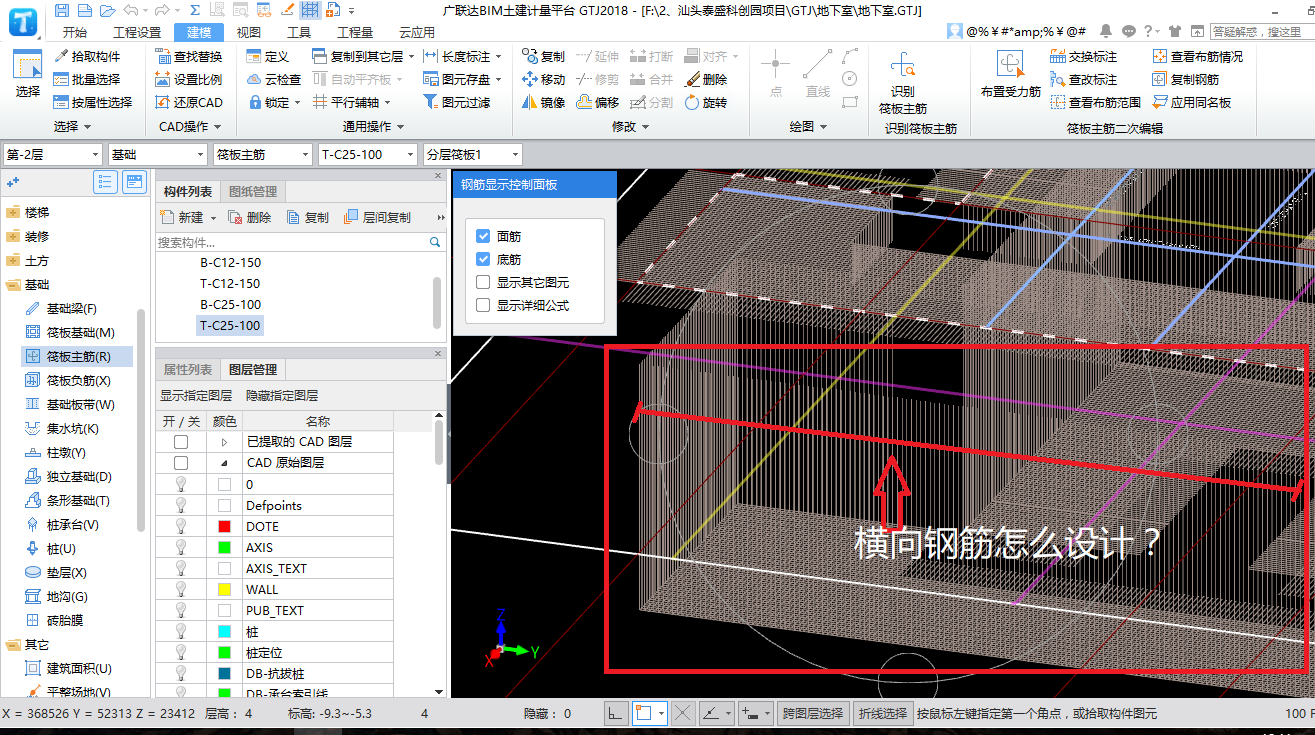Expand the 修改 group arrow
The height and width of the screenshot is (735, 1315).
[x=646, y=127]
